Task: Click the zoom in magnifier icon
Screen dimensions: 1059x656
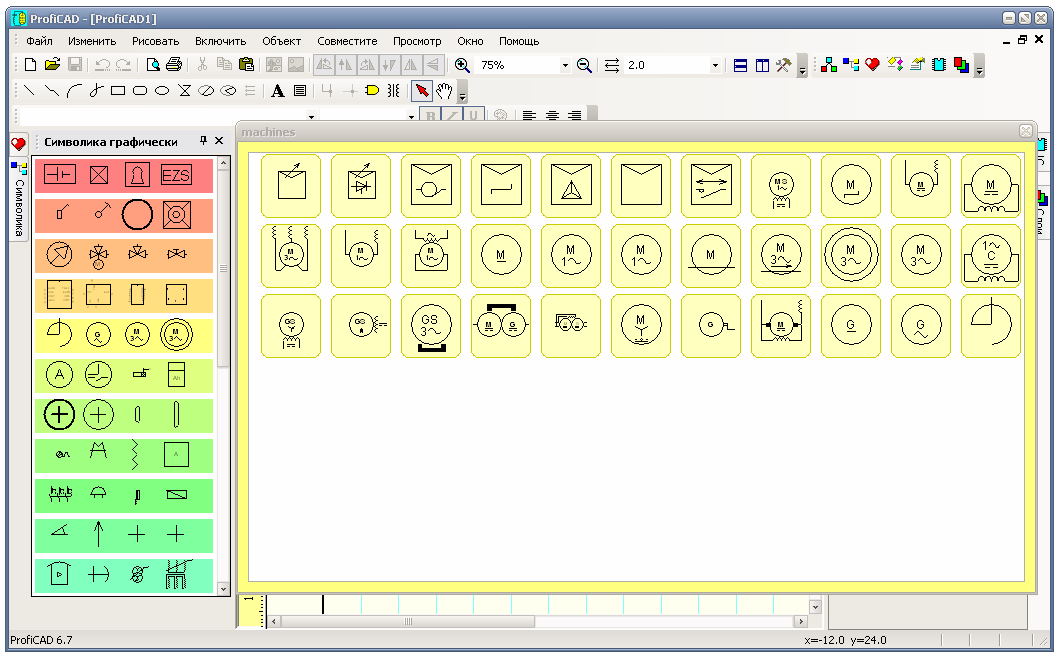Action: click(462, 65)
